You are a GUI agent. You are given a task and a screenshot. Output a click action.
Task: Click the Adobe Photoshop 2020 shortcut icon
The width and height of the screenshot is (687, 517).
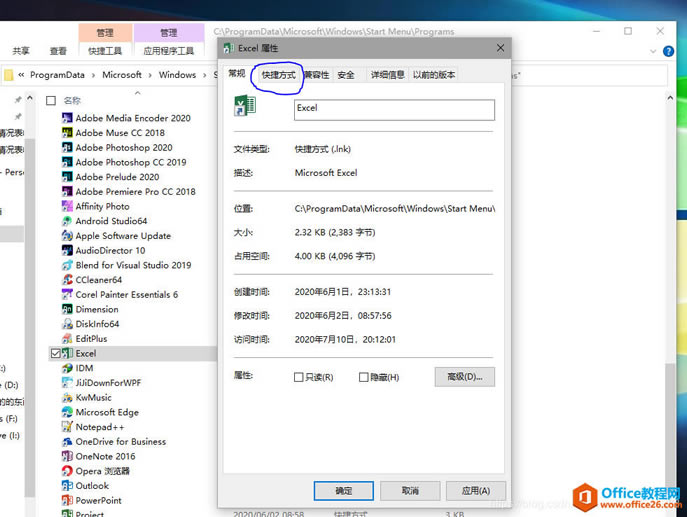coord(67,147)
